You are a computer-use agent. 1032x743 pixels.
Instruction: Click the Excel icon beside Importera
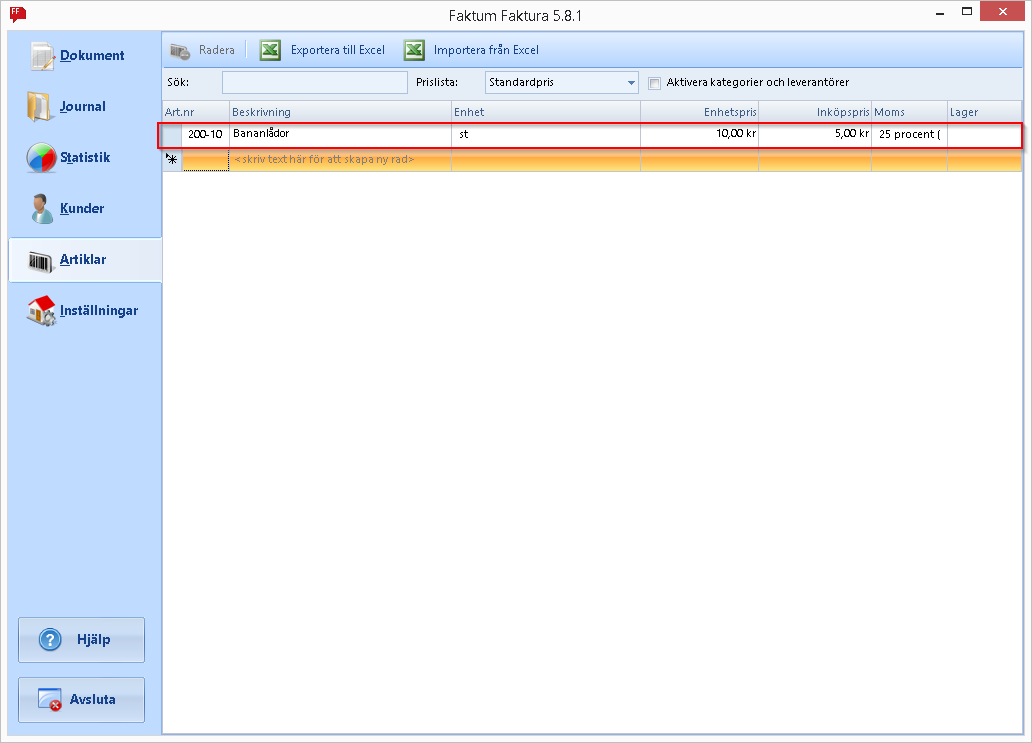pos(414,50)
